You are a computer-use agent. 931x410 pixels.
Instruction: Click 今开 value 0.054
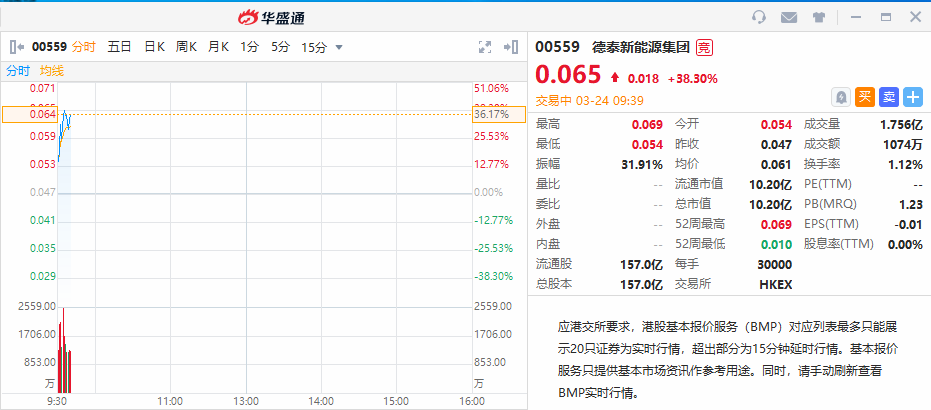tap(777, 125)
